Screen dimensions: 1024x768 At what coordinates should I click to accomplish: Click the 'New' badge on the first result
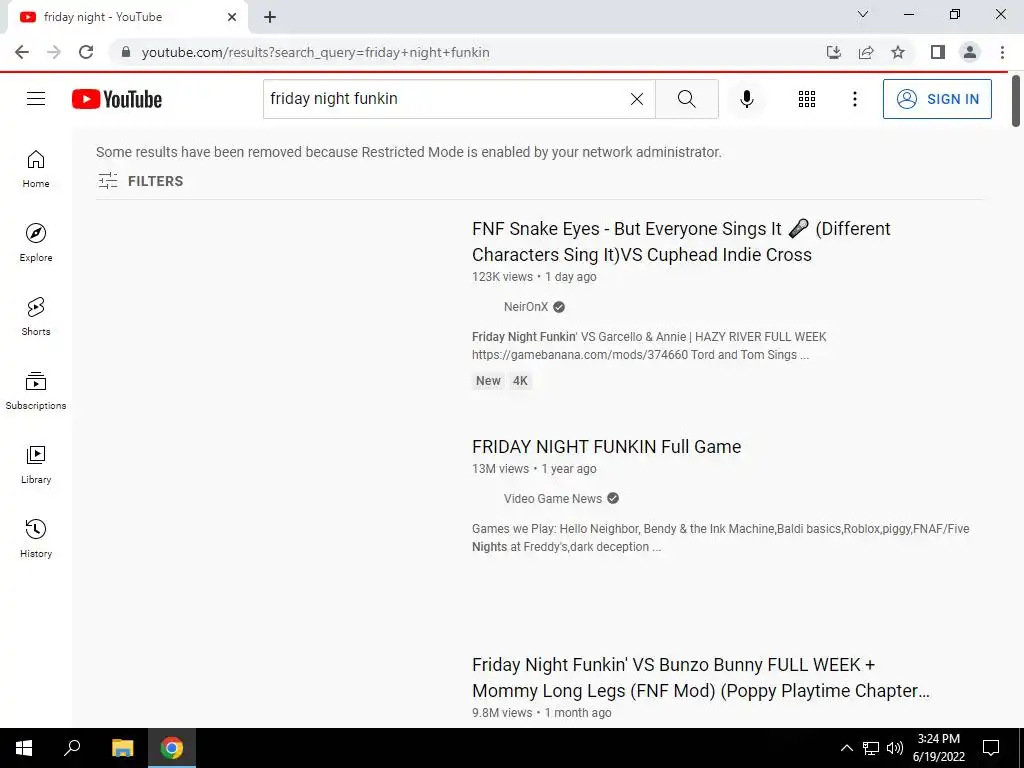(x=488, y=381)
